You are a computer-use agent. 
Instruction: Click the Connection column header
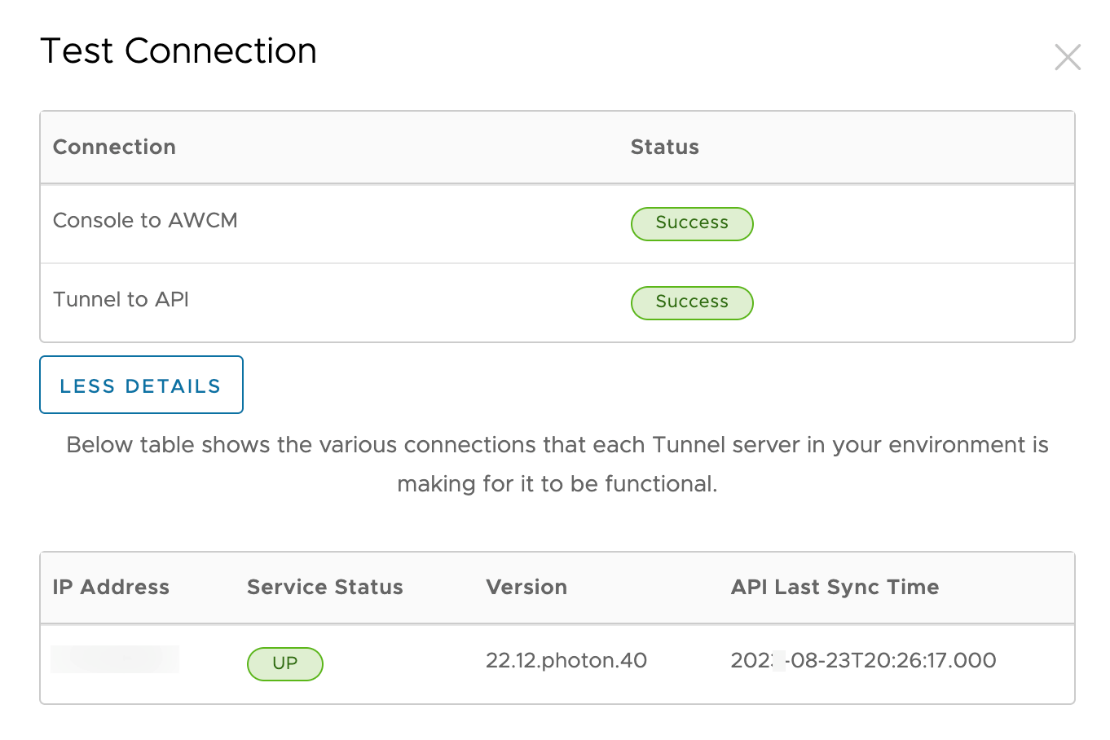[114, 147]
